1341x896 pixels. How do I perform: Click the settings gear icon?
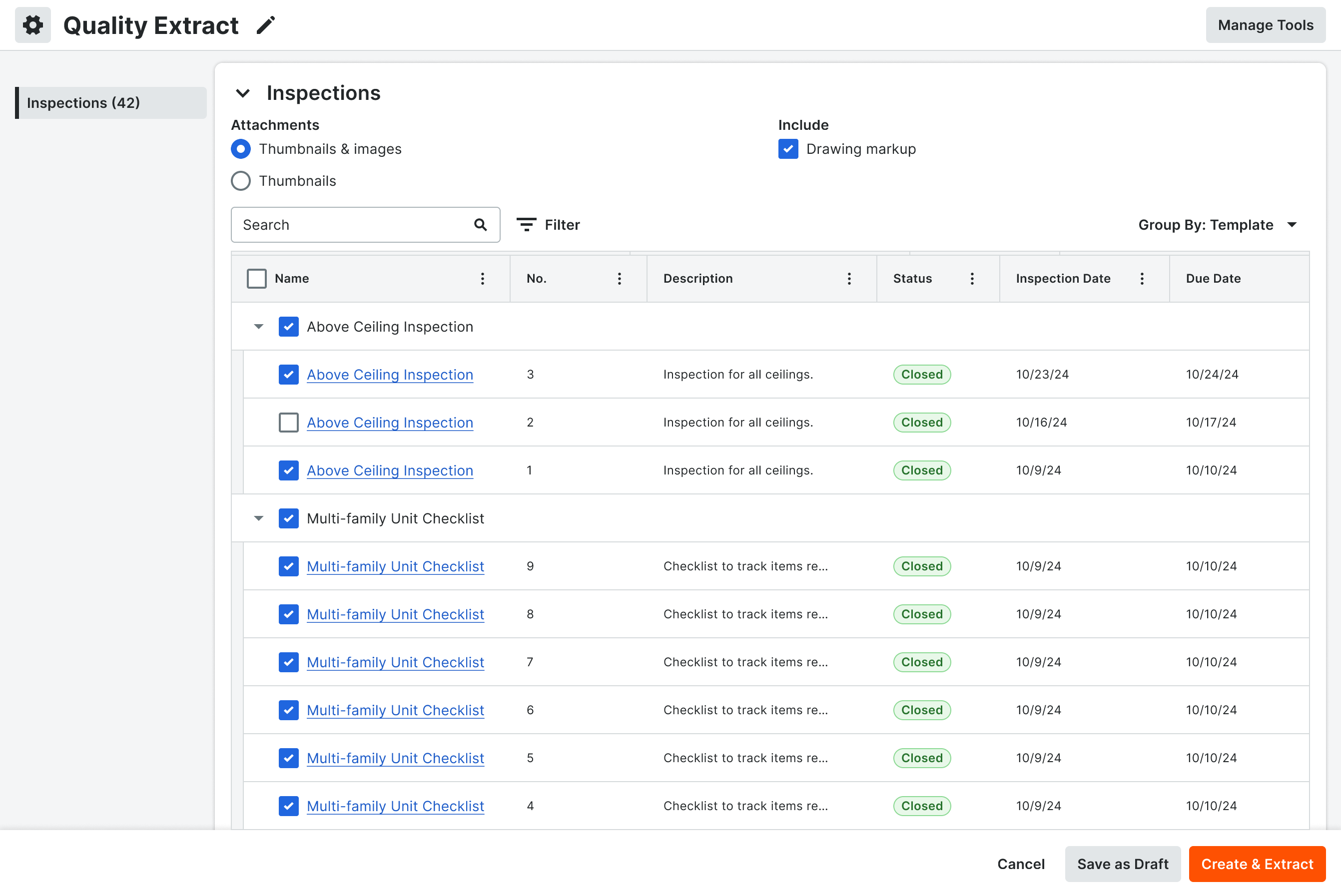(x=32, y=25)
